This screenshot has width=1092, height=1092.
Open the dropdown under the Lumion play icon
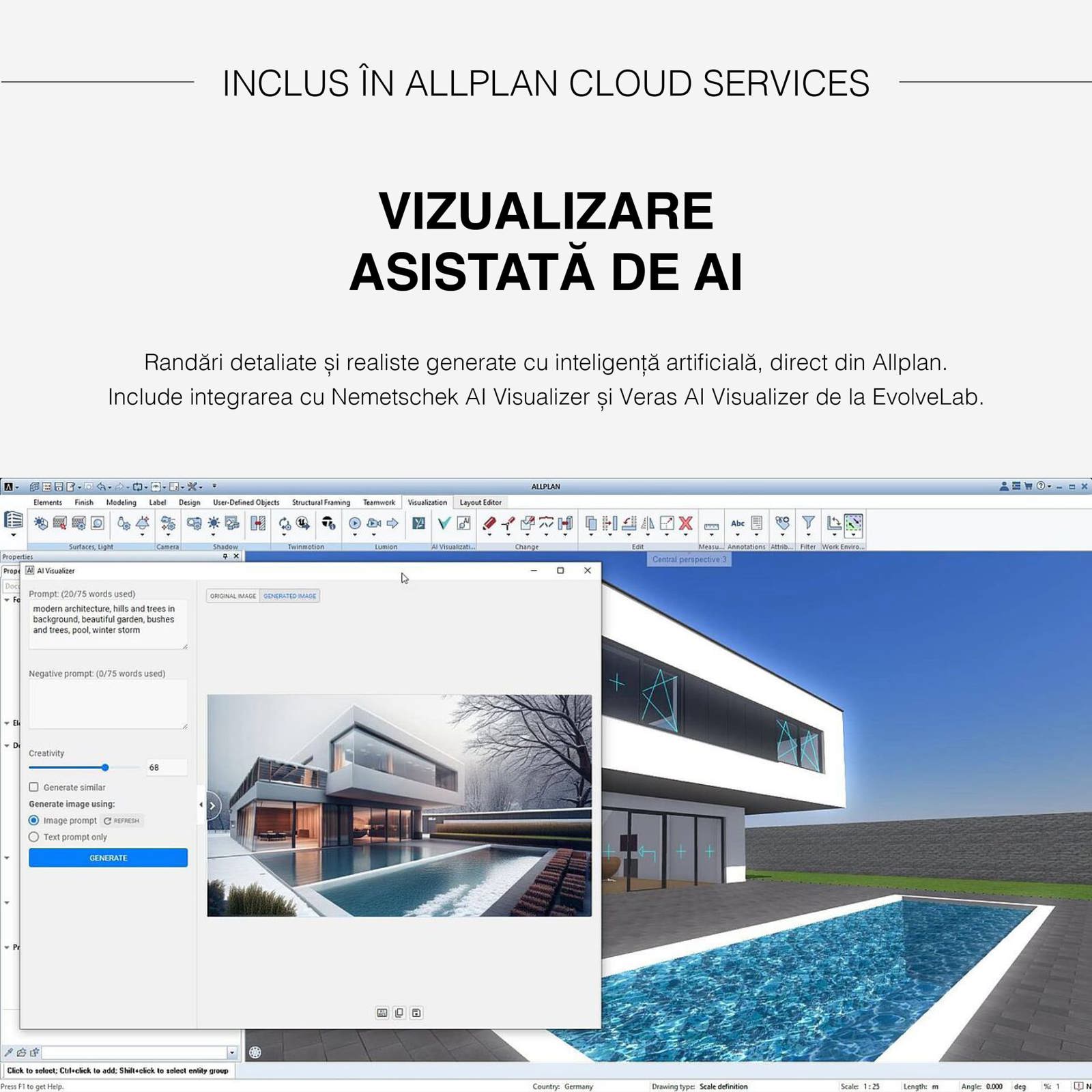click(x=355, y=535)
